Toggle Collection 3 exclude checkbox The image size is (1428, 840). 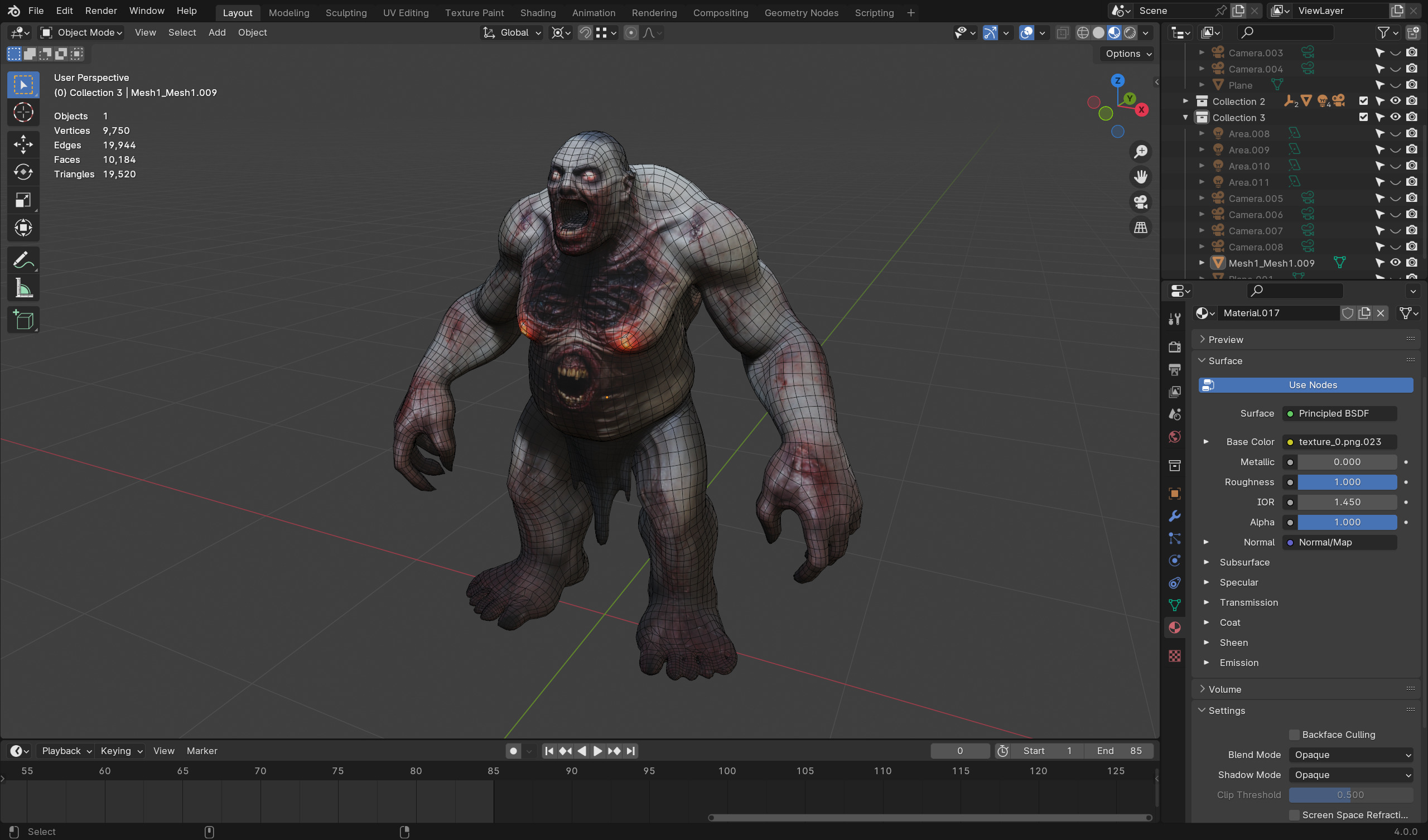click(1363, 117)
